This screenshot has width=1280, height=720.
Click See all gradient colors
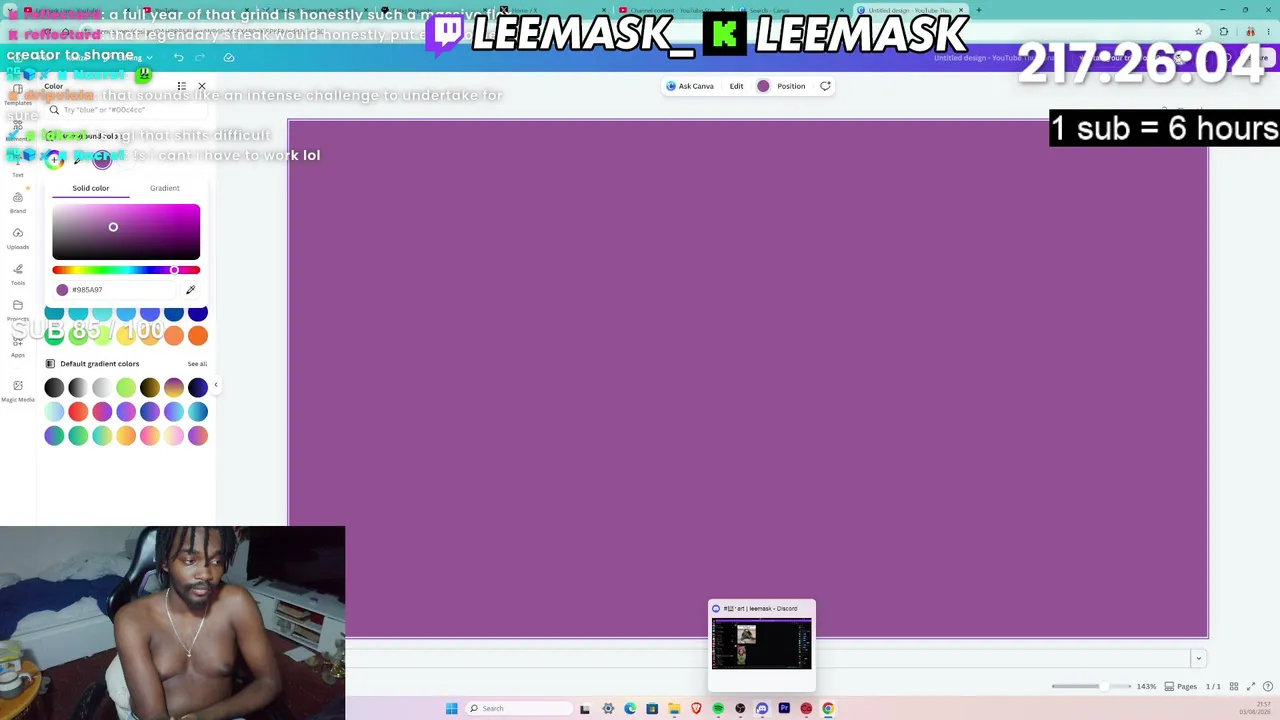pos(197,364)
